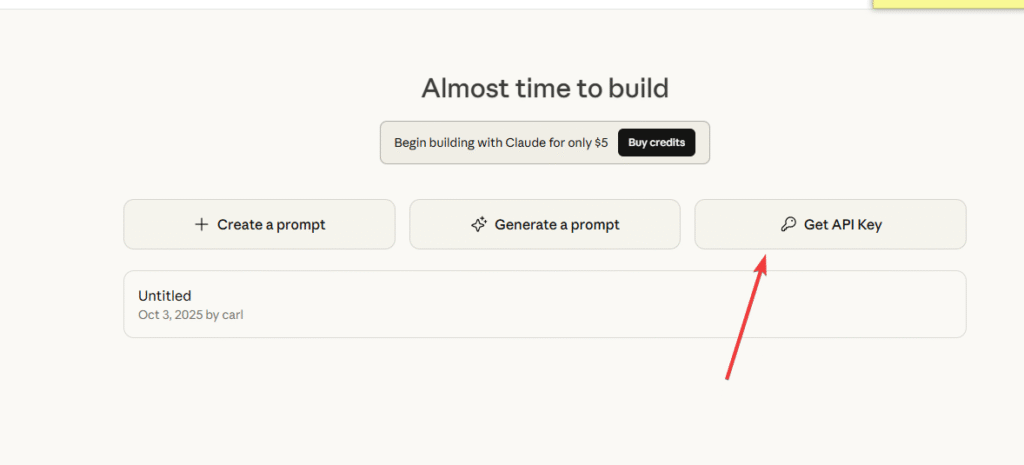Click the "Almost time to build" heading
This screenshot has height=465, width=1024.
545,88
